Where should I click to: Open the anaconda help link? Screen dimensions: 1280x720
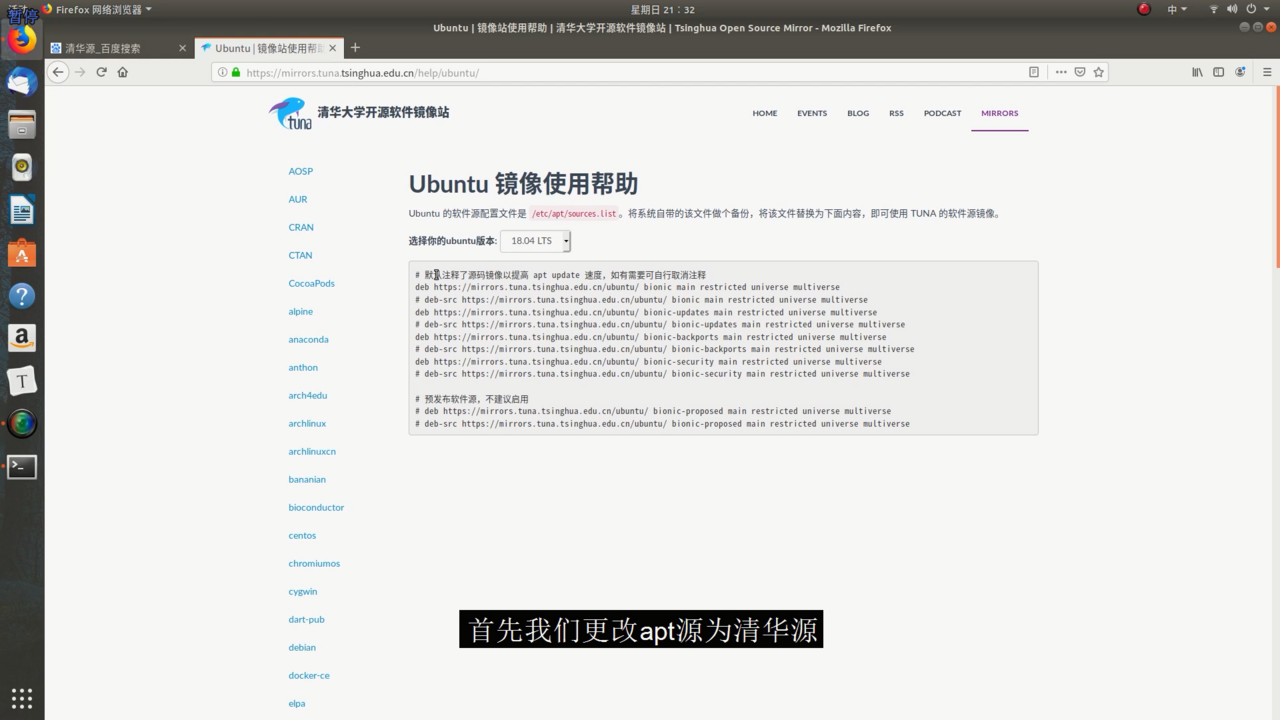click(x=309, y=339)
